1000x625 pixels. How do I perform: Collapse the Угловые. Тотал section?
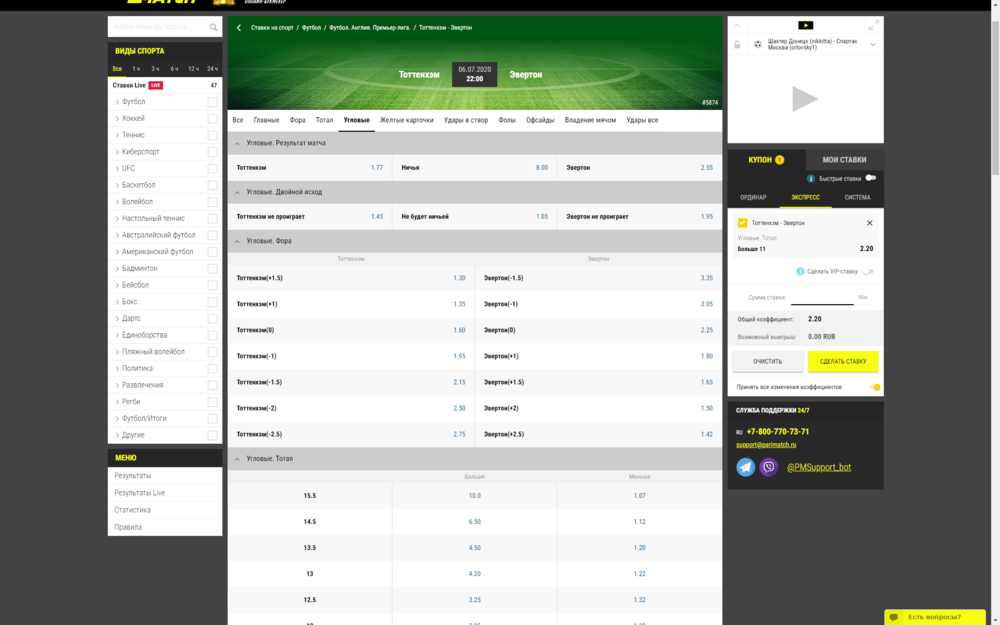coord(237,459)
